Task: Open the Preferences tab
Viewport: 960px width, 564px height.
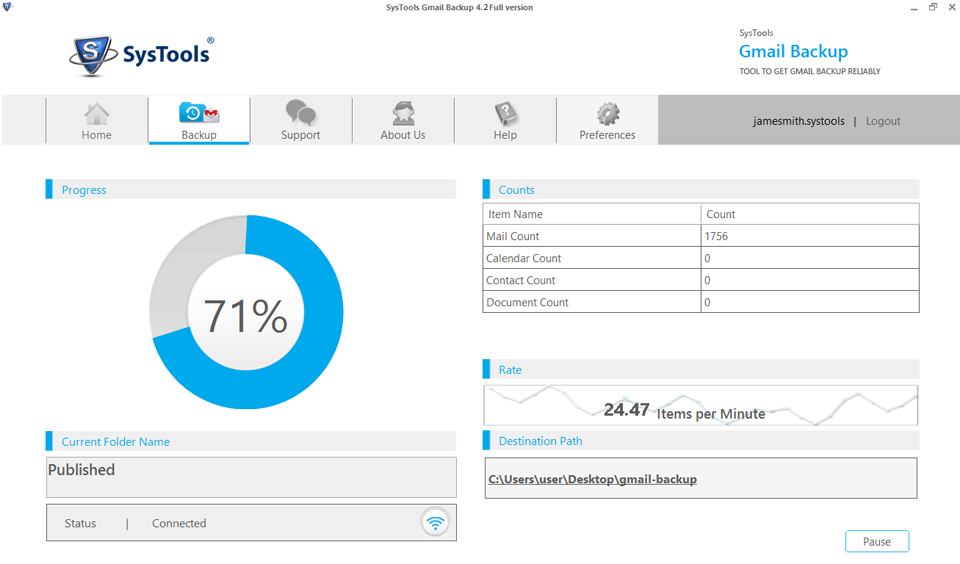Action: (x=607, y=120)
